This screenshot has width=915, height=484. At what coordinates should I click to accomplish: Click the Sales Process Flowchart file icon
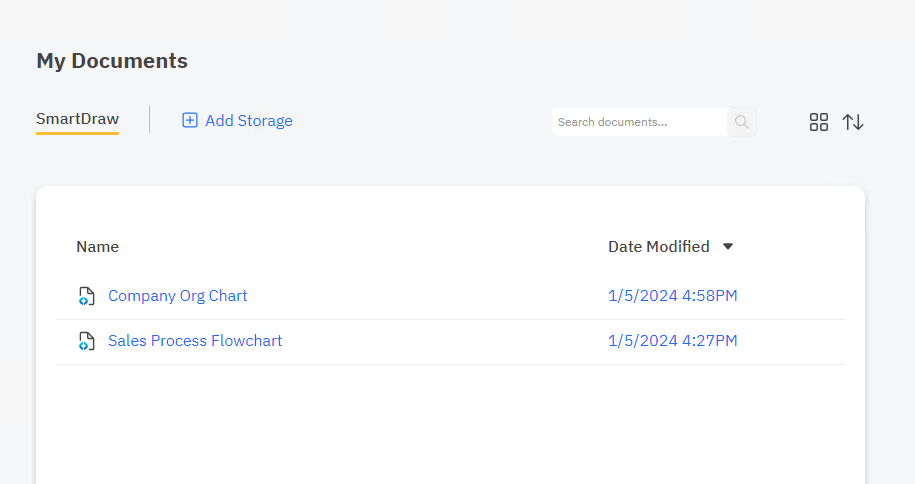(x=87, y=341)
